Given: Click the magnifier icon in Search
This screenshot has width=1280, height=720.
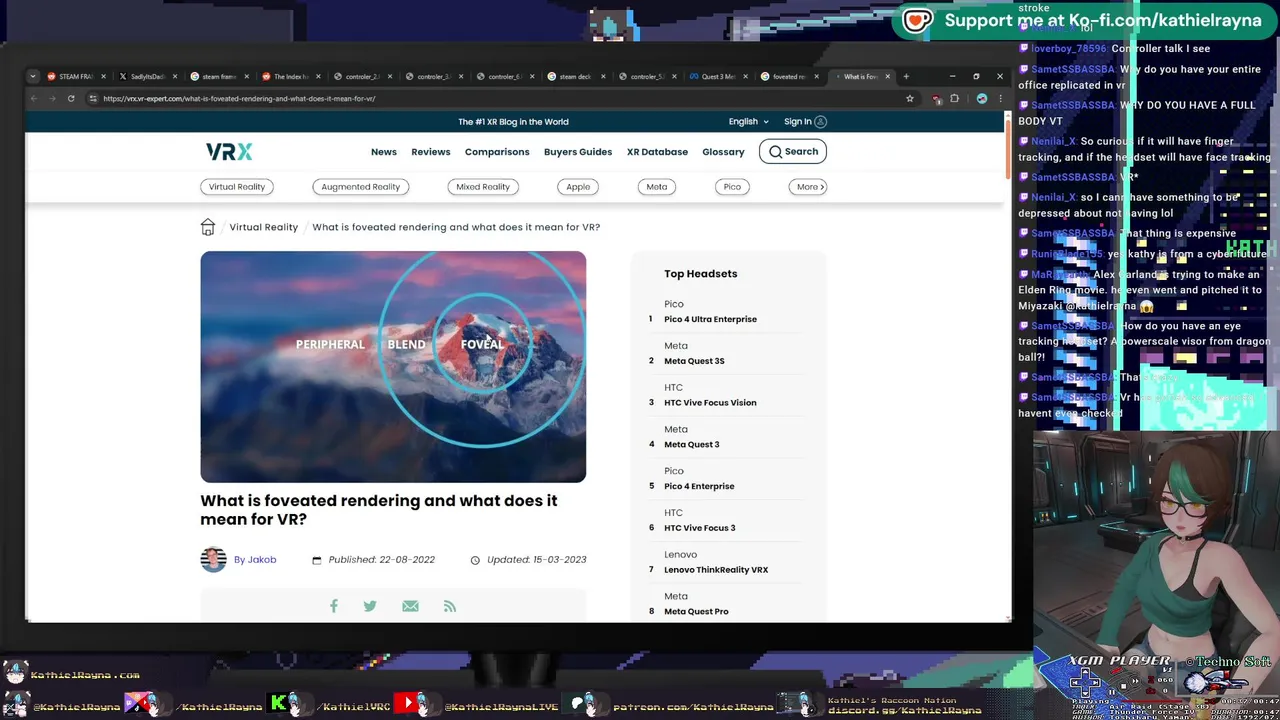Looking at the screenshot, I should click(775, 152).
